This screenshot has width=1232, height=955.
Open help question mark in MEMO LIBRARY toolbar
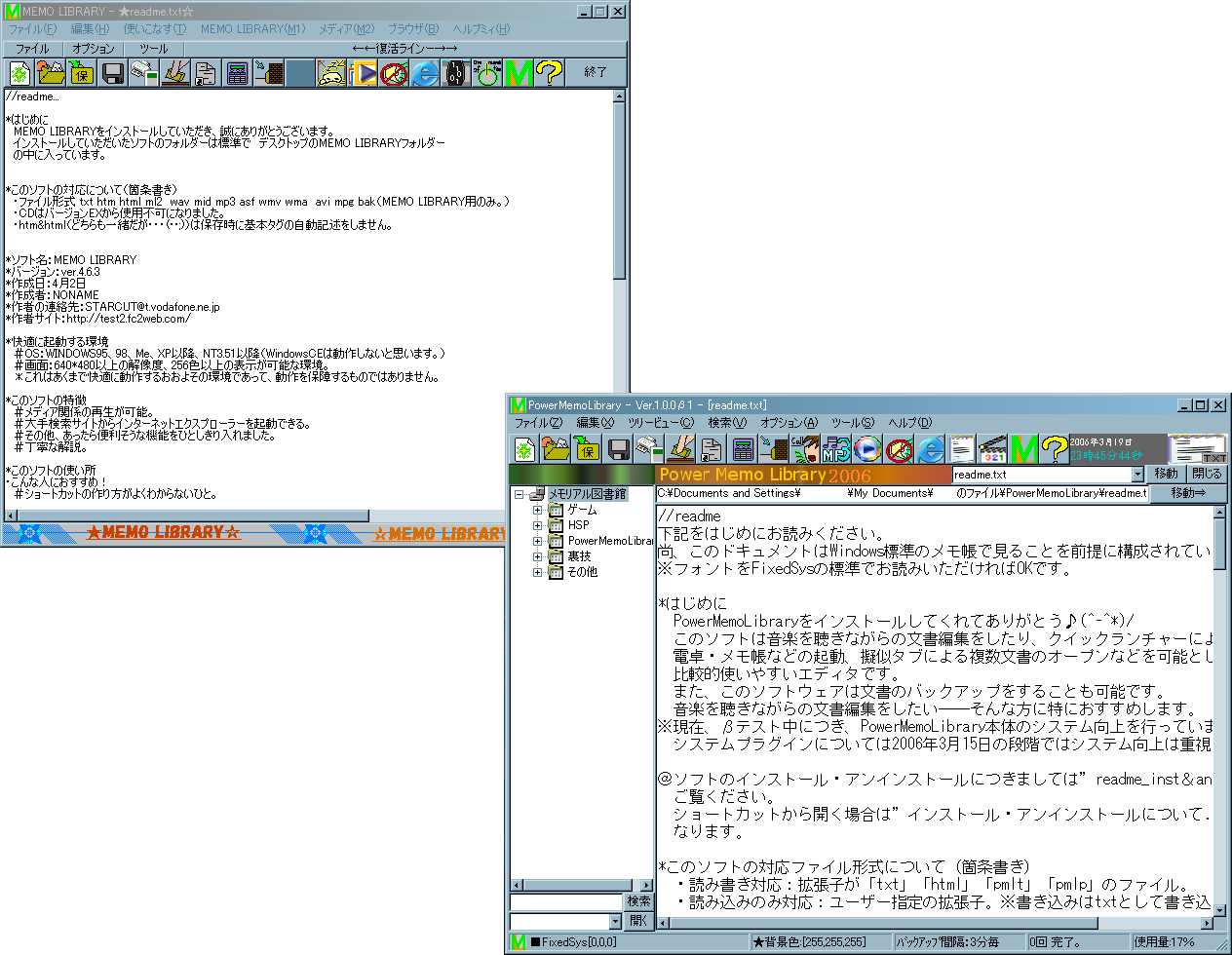click(550, 73)
